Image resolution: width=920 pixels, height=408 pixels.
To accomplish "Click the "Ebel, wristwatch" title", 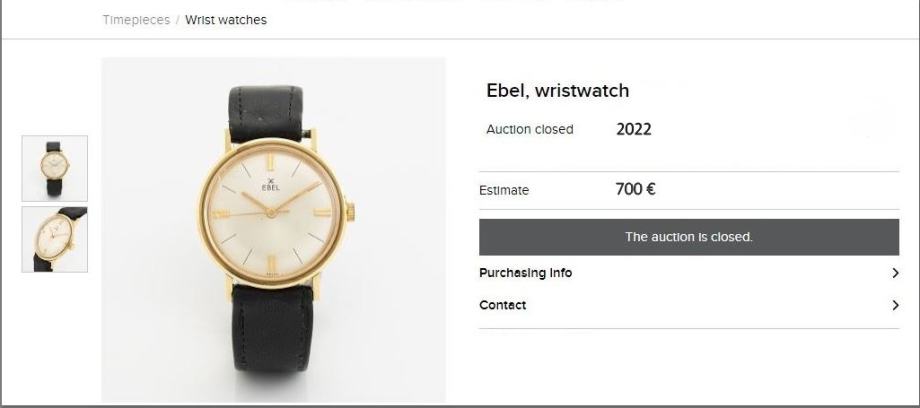I will 557,91.
